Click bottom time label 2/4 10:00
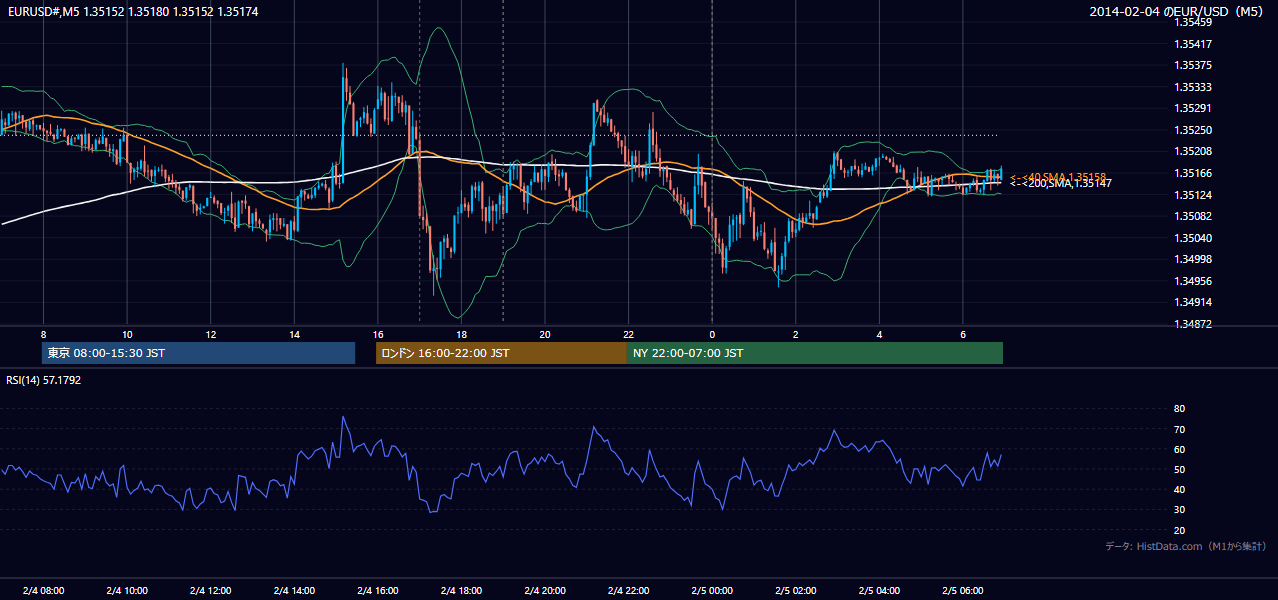Image resolution: width=1278 pixels, height=600 pixels. (126, 590)
